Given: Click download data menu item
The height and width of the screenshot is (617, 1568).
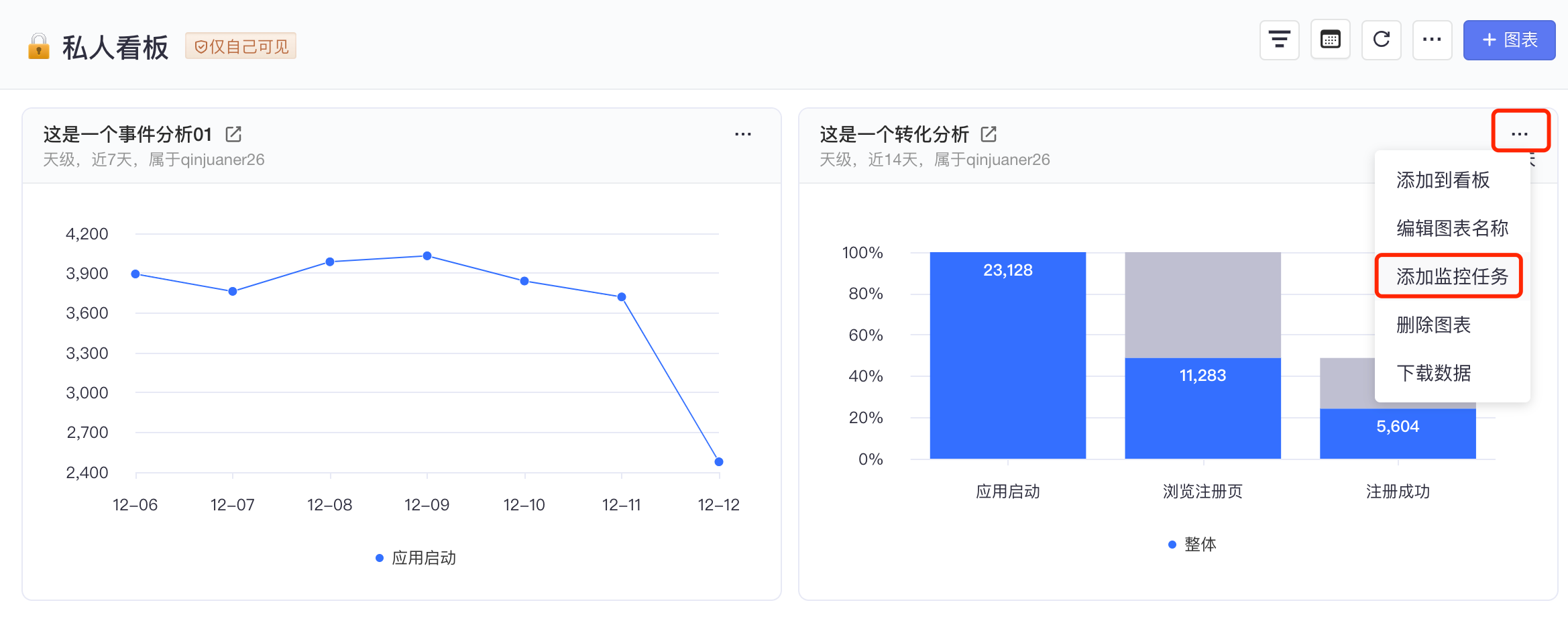Looking at the screenshot, I should (1433, 373).
